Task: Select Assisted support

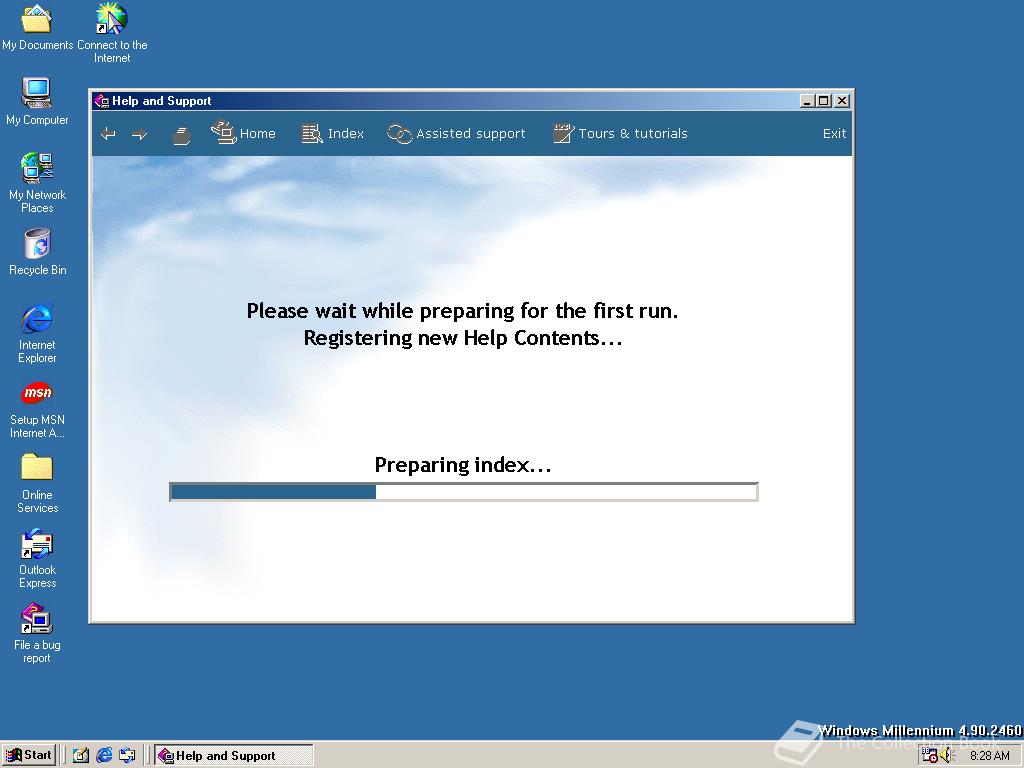Action: (456, 133)
